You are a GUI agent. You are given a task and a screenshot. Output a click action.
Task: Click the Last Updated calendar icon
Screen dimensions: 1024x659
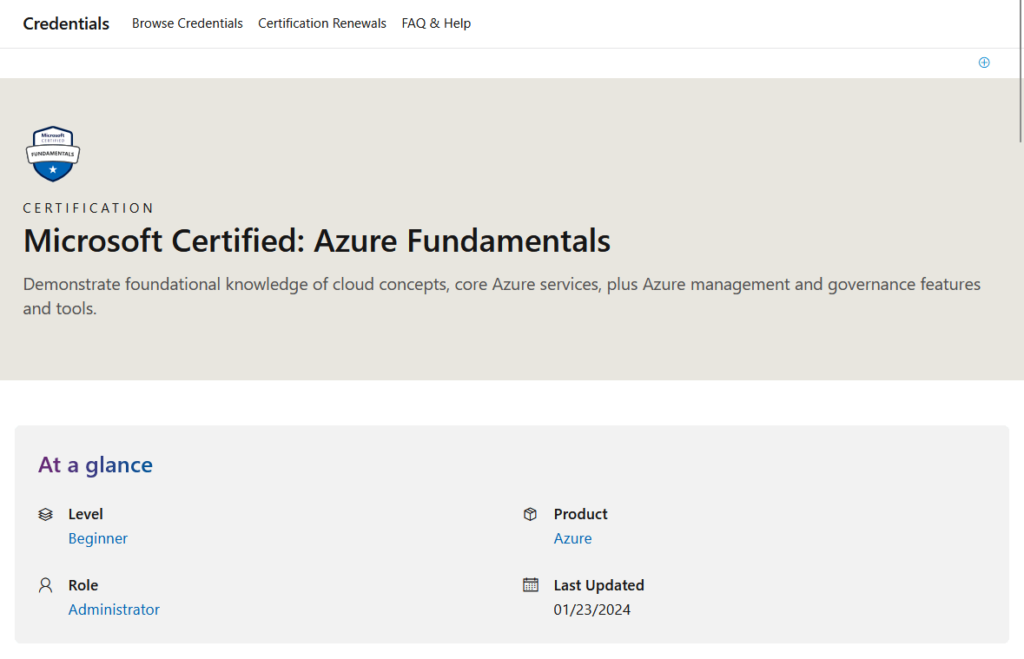[x=530, y=585]
